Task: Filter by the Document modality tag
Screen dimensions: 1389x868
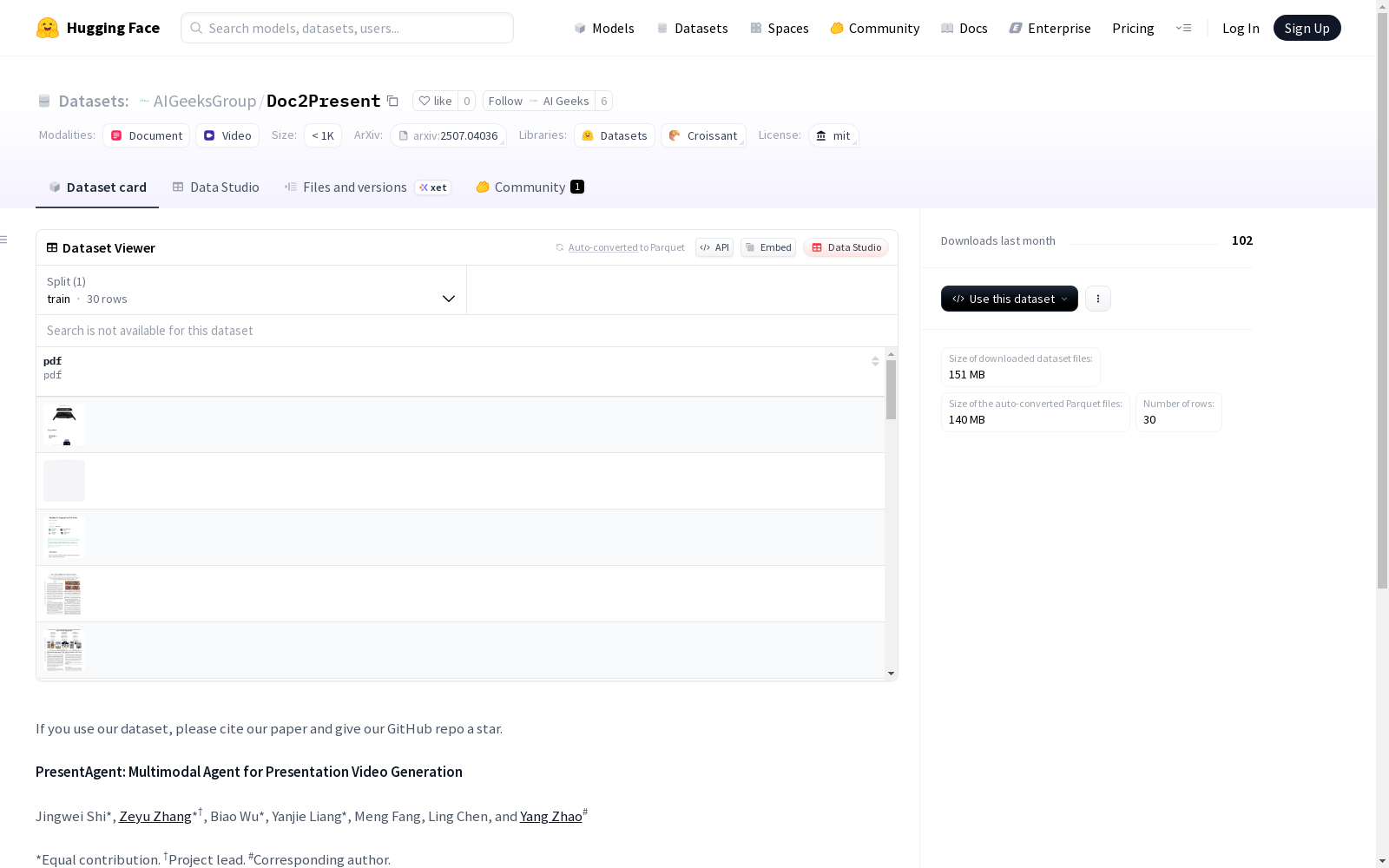Action: point(146,135)
